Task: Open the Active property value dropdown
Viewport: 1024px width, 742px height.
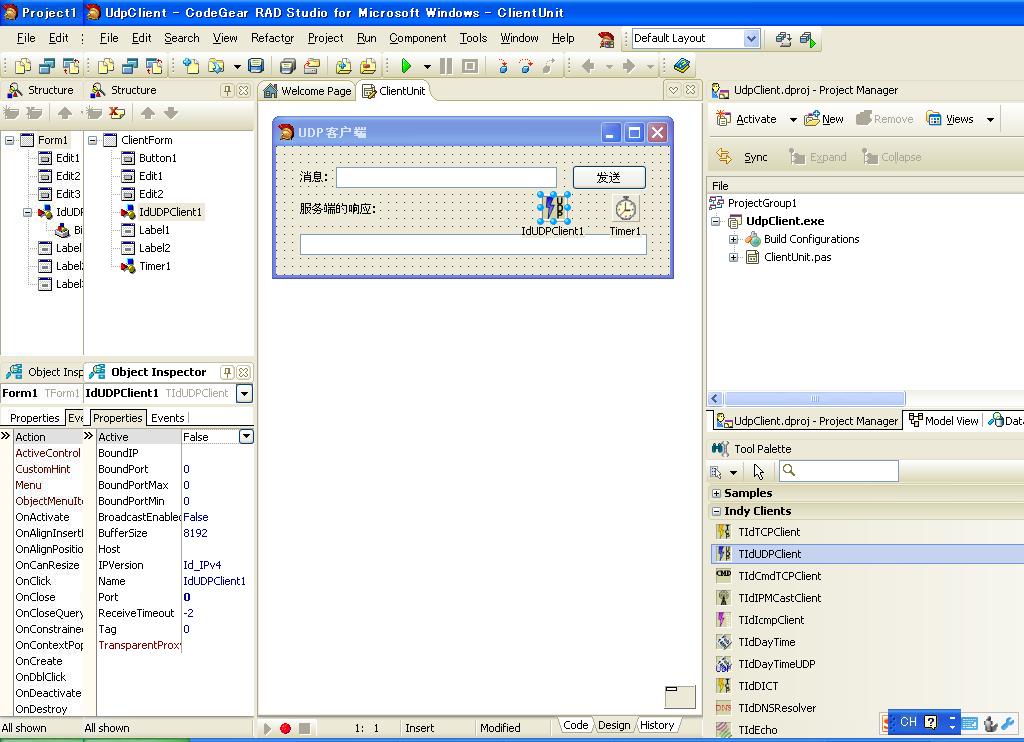Action: coord(246,436)
